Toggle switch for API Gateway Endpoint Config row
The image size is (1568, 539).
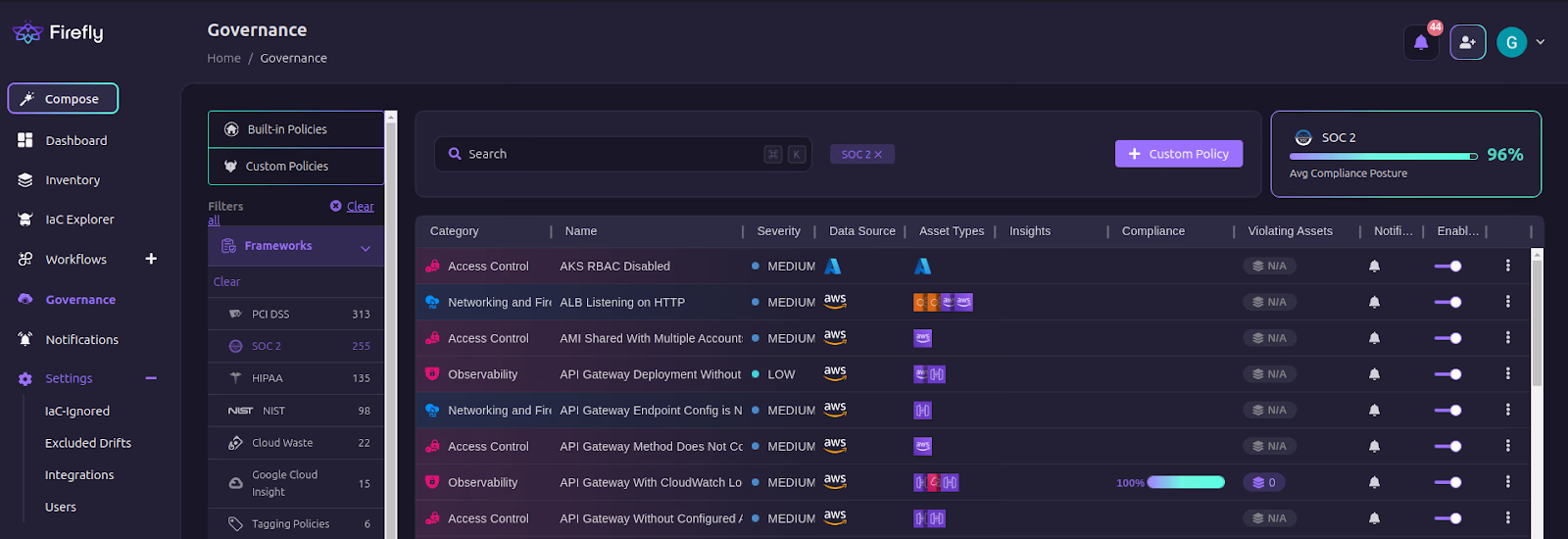(1448, 411)
